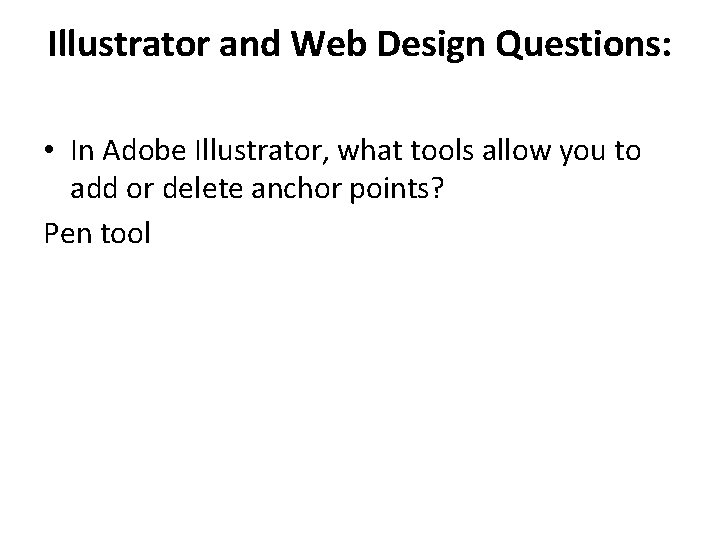Click the word "what" in the question
720x540 pixels.
pos(369,150)
